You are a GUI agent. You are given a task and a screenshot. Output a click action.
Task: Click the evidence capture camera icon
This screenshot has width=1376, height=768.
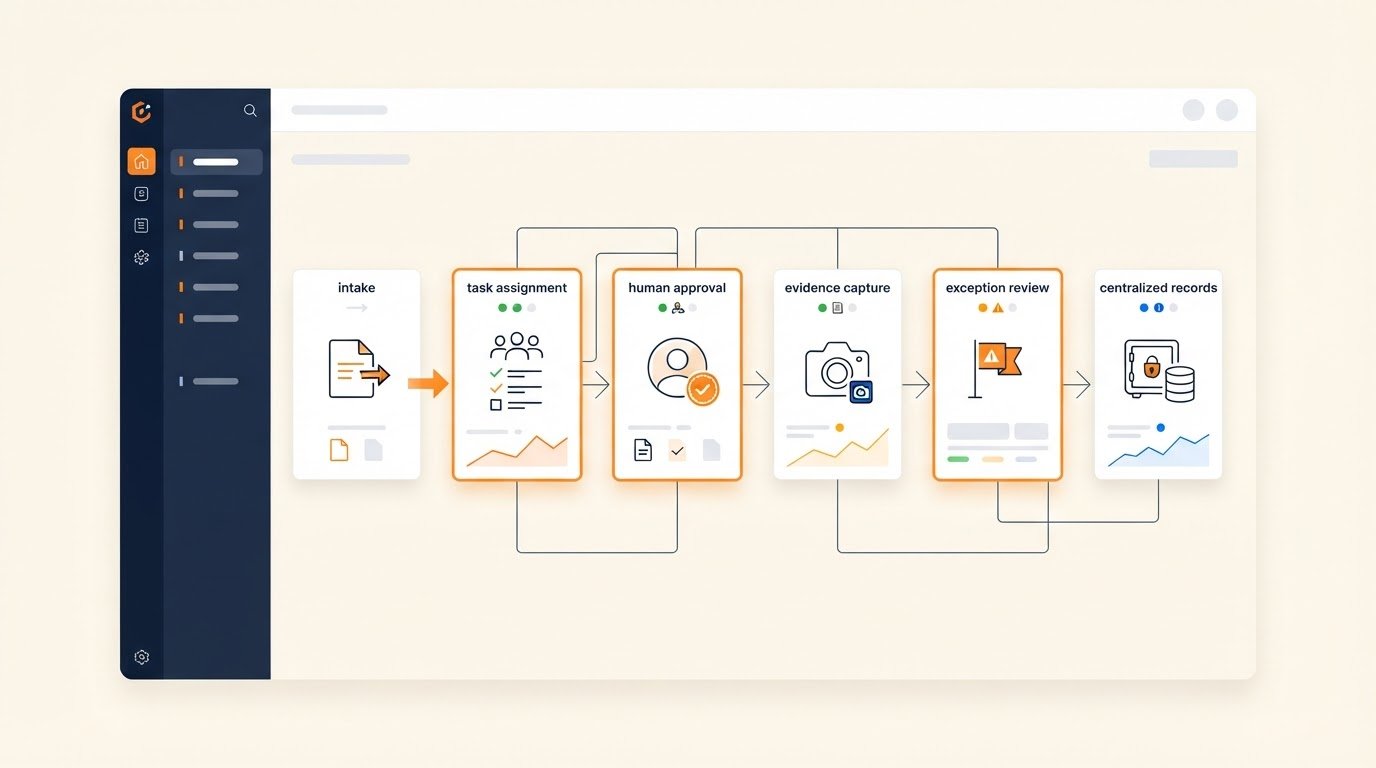click(839, 372)
